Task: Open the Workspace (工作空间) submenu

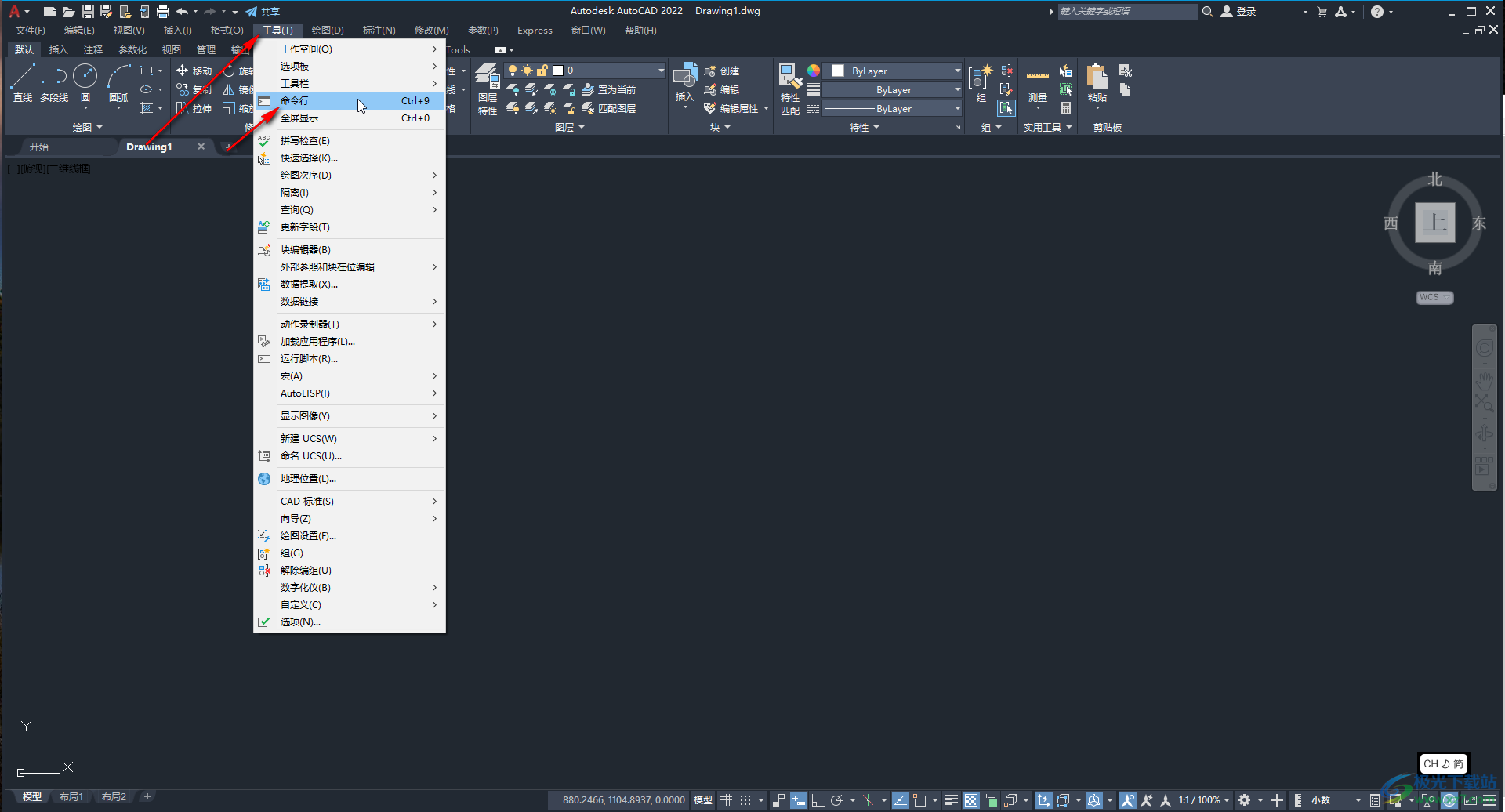Action: (x=350, y=49)
